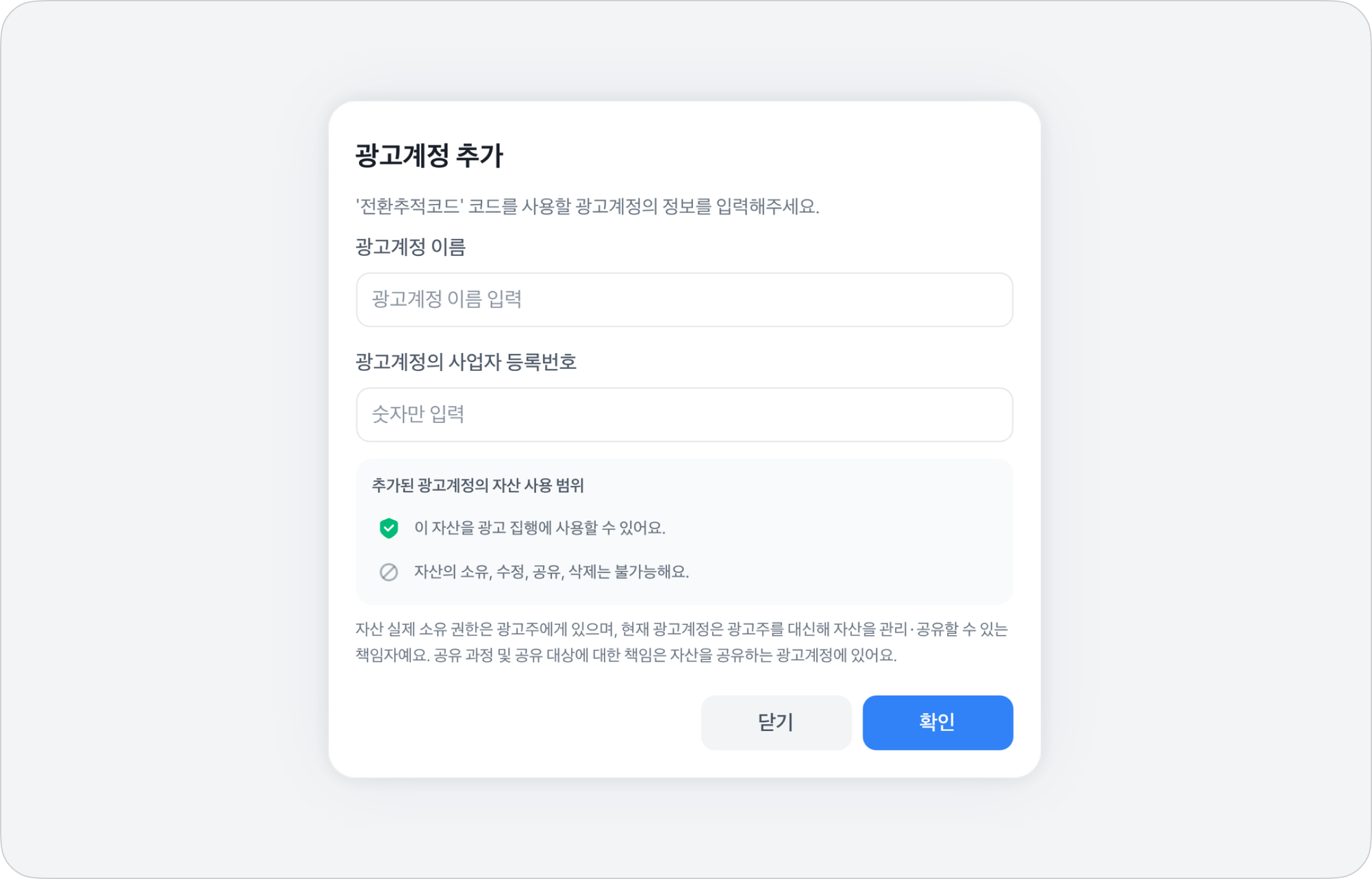Click the disclaimer line starting 책임자예요
The width and height of the screenshot is (1372, 879).
[626, 655]
